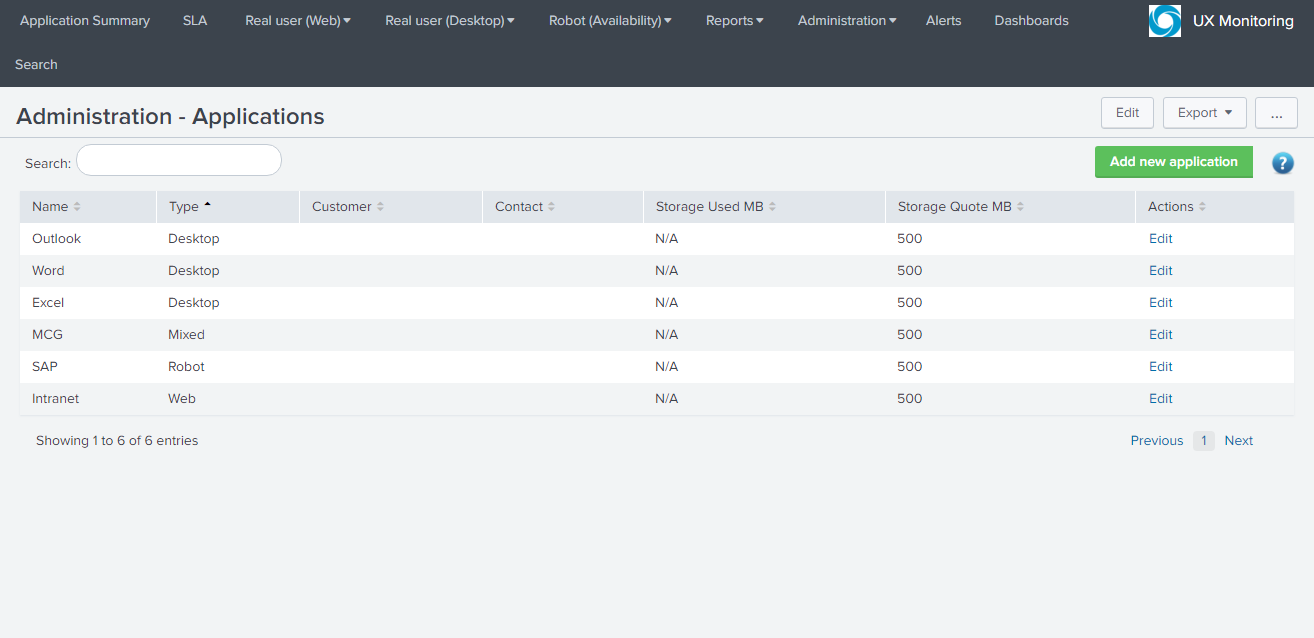Open the Dashboards page
Image resolution: width=1314 pixels, height=638 pixels.
[x=1031, y=21]
